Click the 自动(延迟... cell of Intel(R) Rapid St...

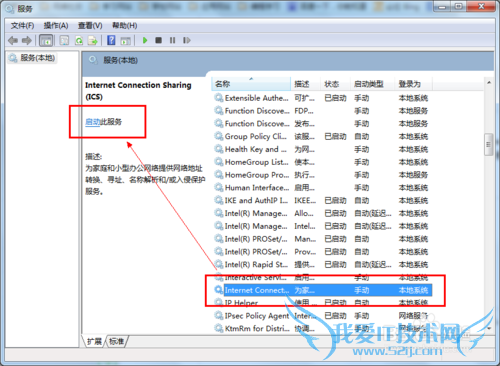click(373, 265)
